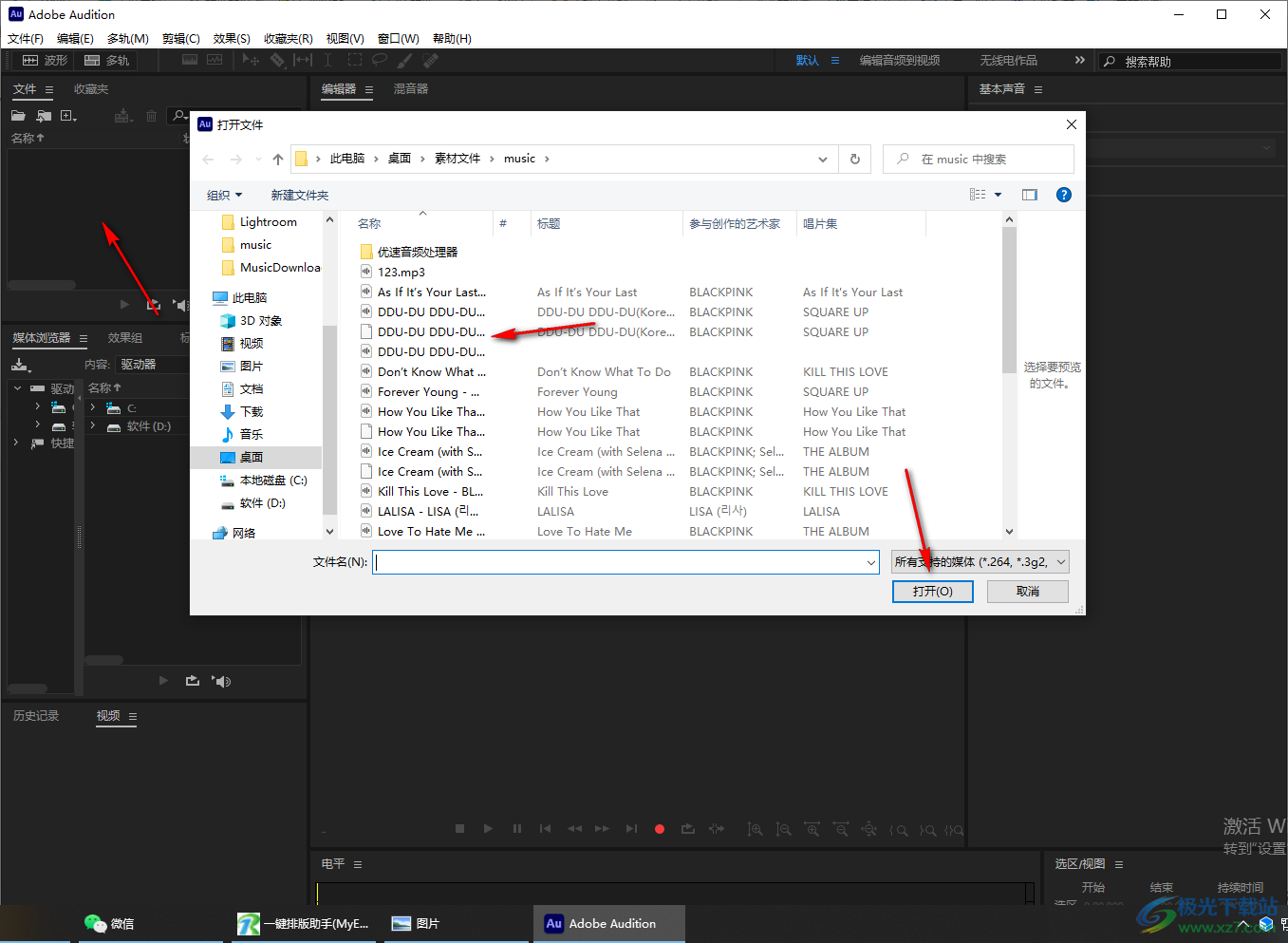Toggle loop playback in the transport controls

(x=688, y=829)
